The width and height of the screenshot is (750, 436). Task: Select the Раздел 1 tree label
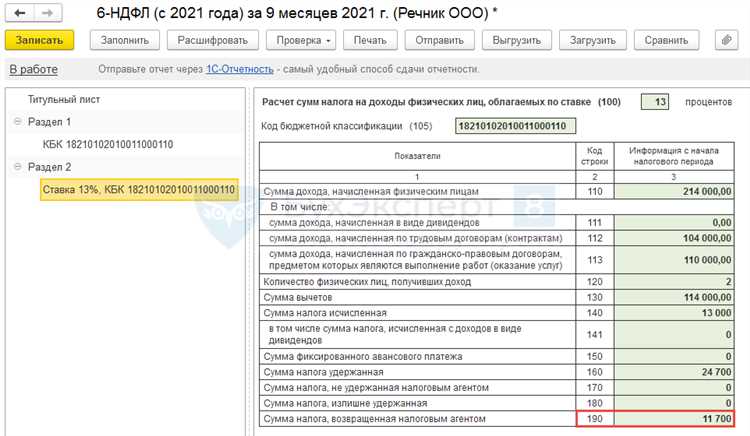coord(49,122)
